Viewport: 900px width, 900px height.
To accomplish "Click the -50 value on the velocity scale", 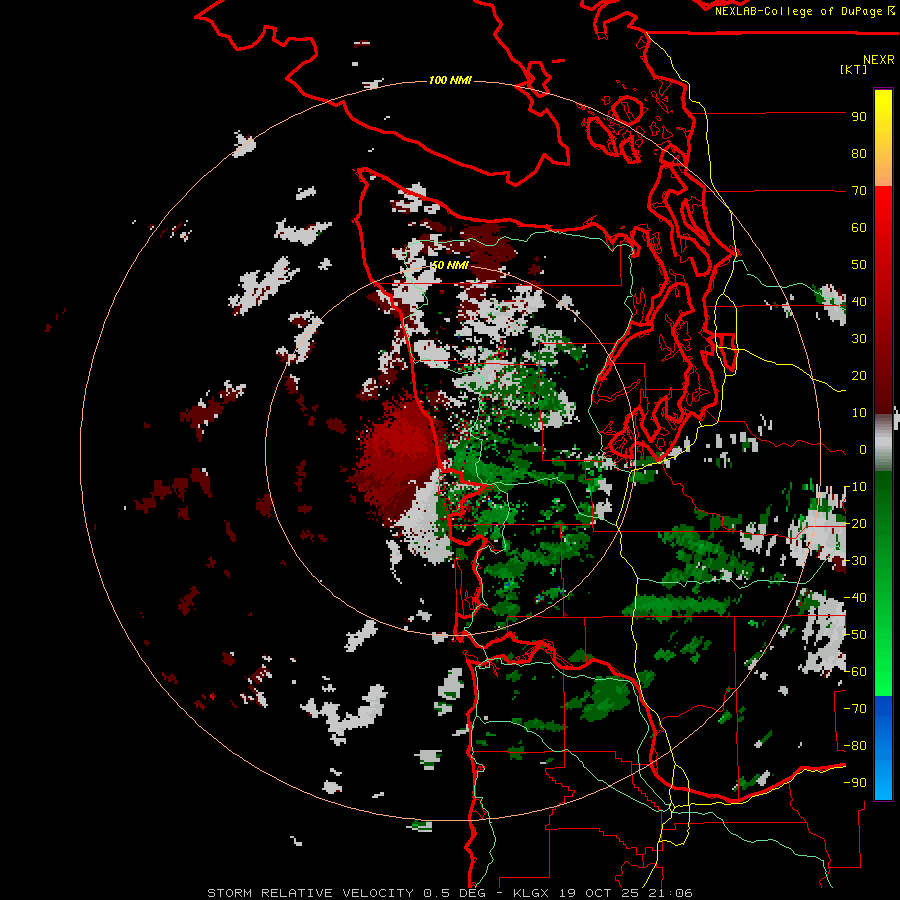I will (x=855, y=634).
